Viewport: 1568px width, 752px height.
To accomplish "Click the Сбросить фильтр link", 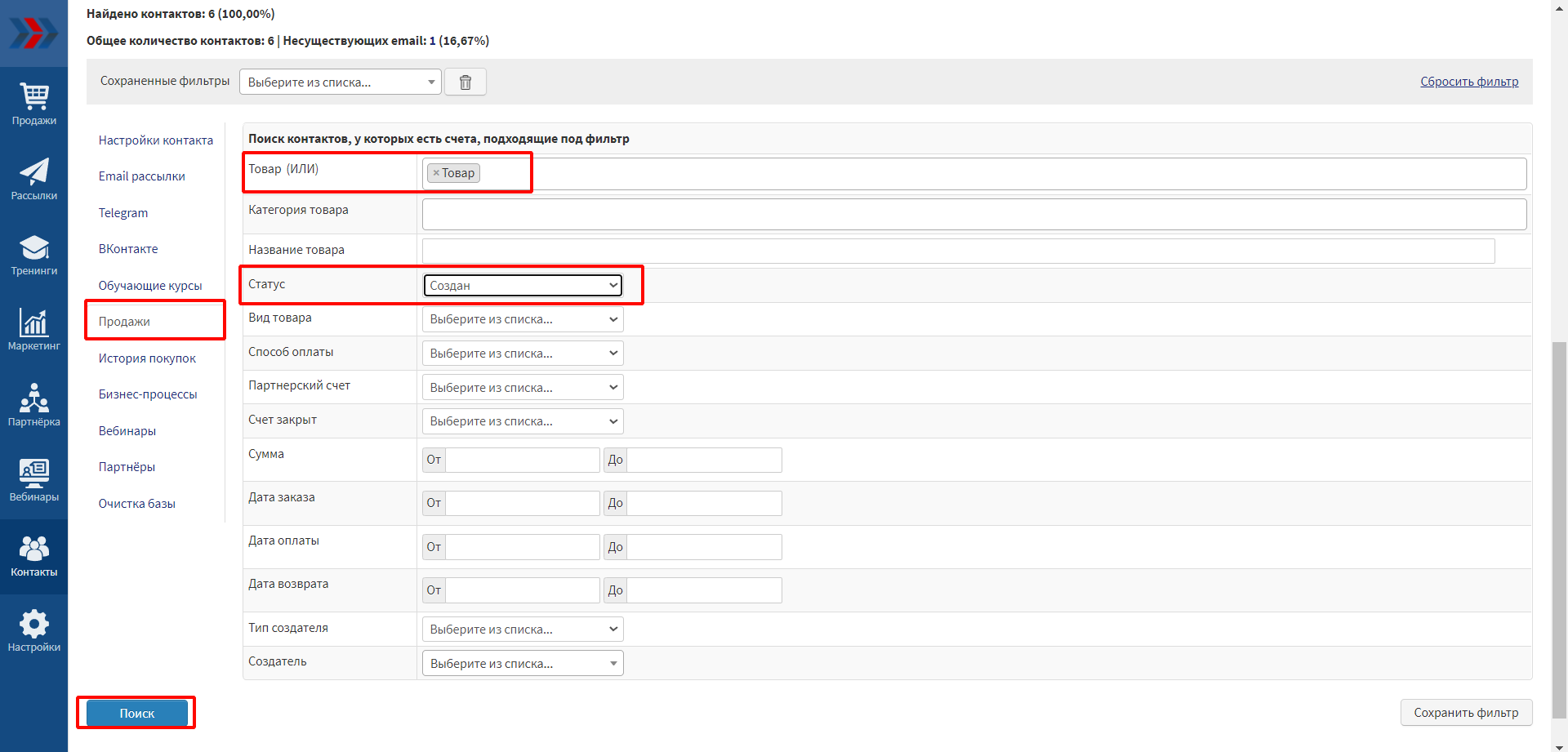I will pos(1468,82).
